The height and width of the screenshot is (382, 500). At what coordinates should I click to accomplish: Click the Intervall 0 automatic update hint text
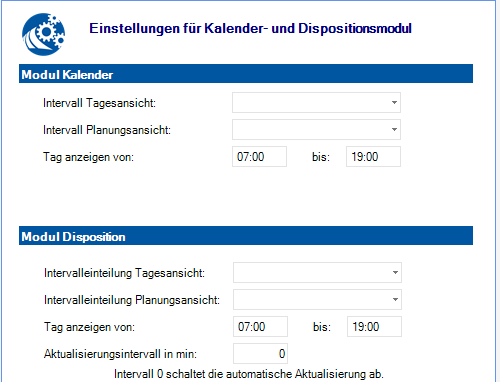(249, 374)
